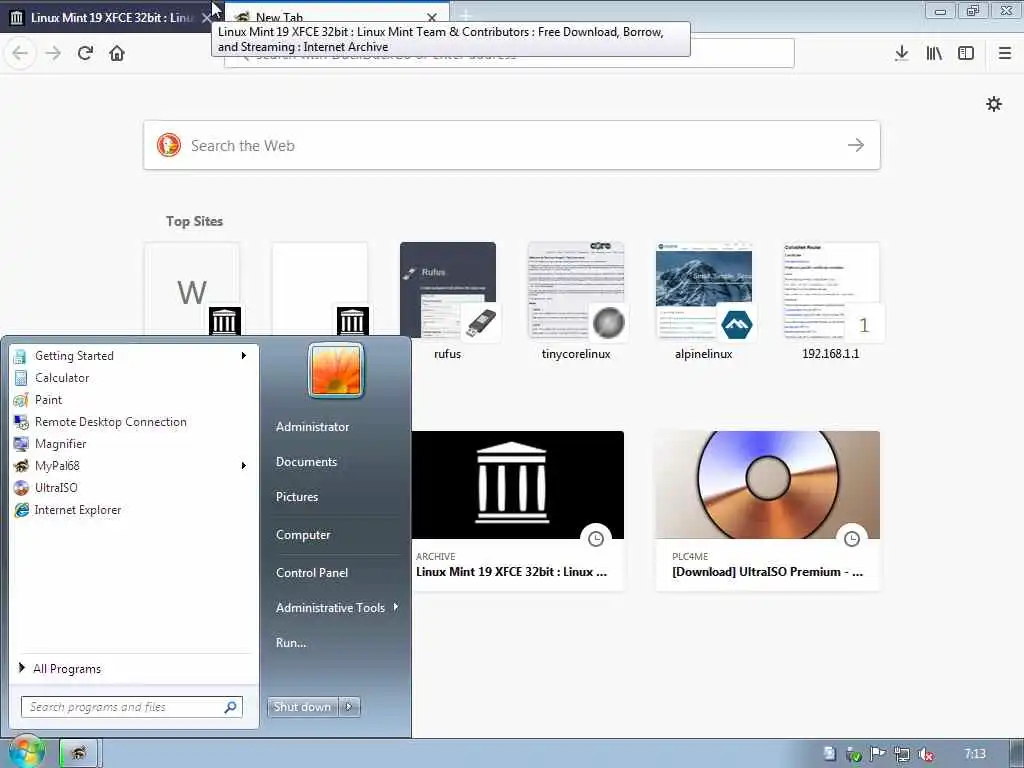Open the network tray icon
This screenshot has width=1024, height=768.
[902, 754]
